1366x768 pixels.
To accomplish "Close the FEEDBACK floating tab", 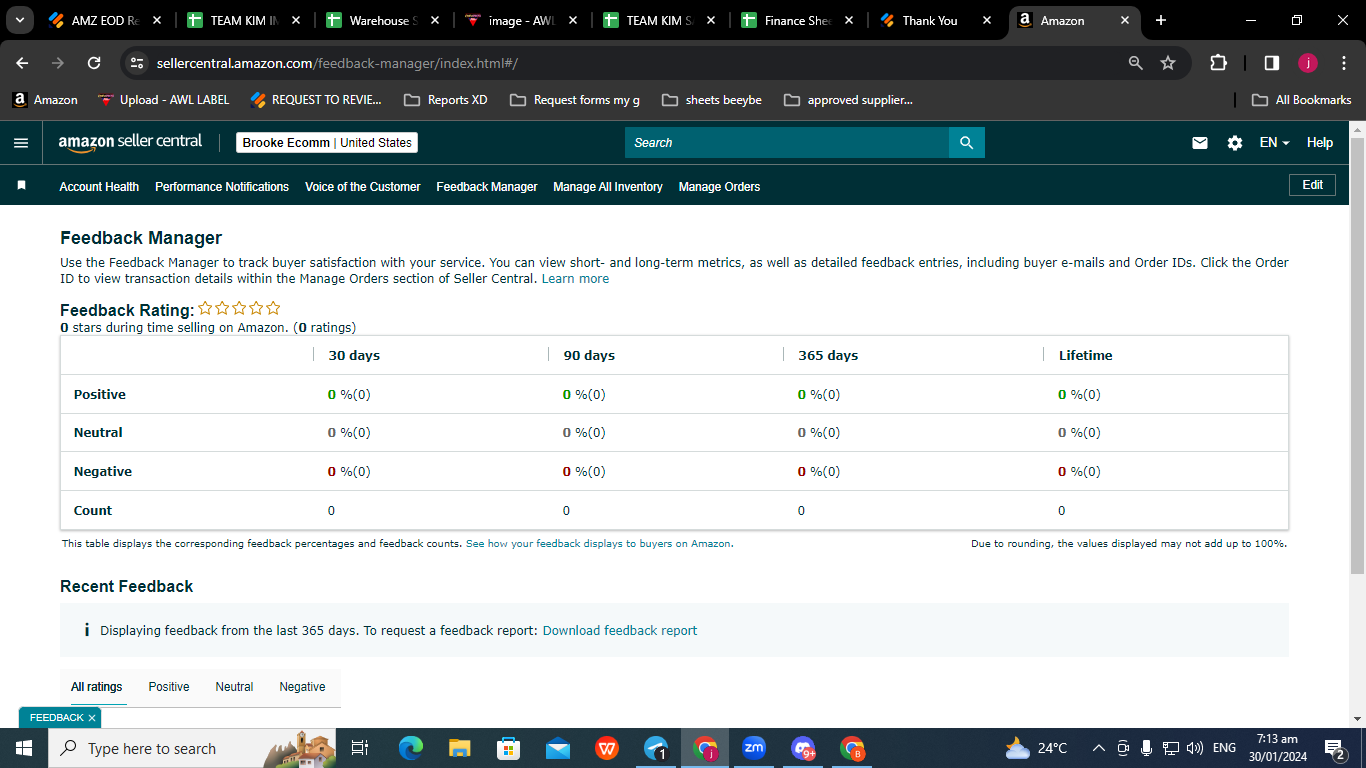I will coord(92,718).
